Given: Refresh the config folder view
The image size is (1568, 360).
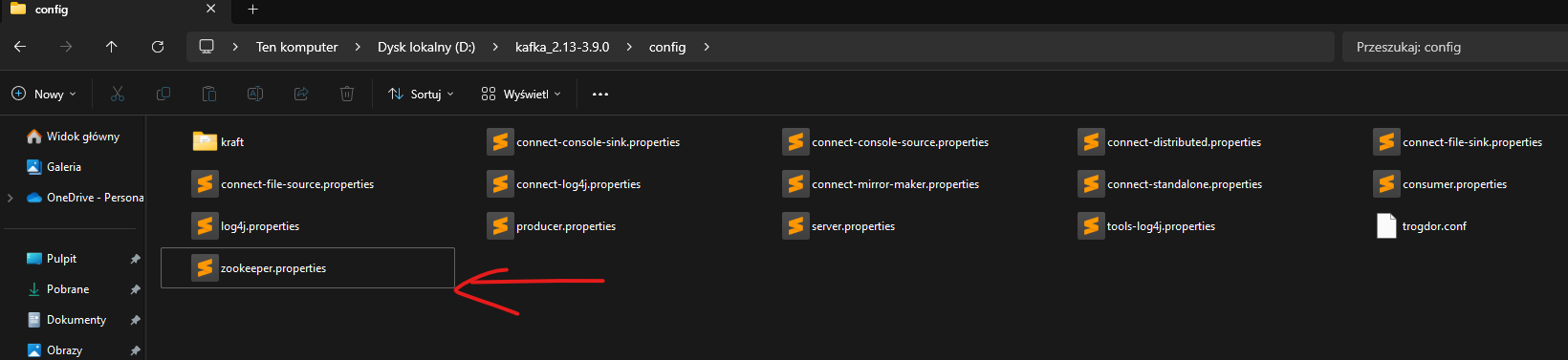Looking at the screenshot, I should tap(158, 47).
